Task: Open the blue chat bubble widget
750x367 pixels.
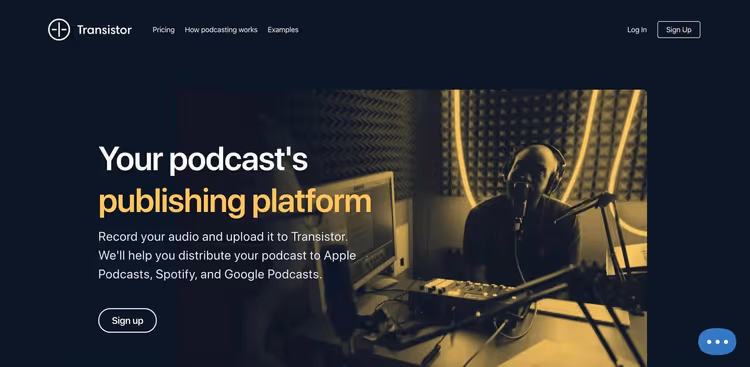Action: point(717,342)
